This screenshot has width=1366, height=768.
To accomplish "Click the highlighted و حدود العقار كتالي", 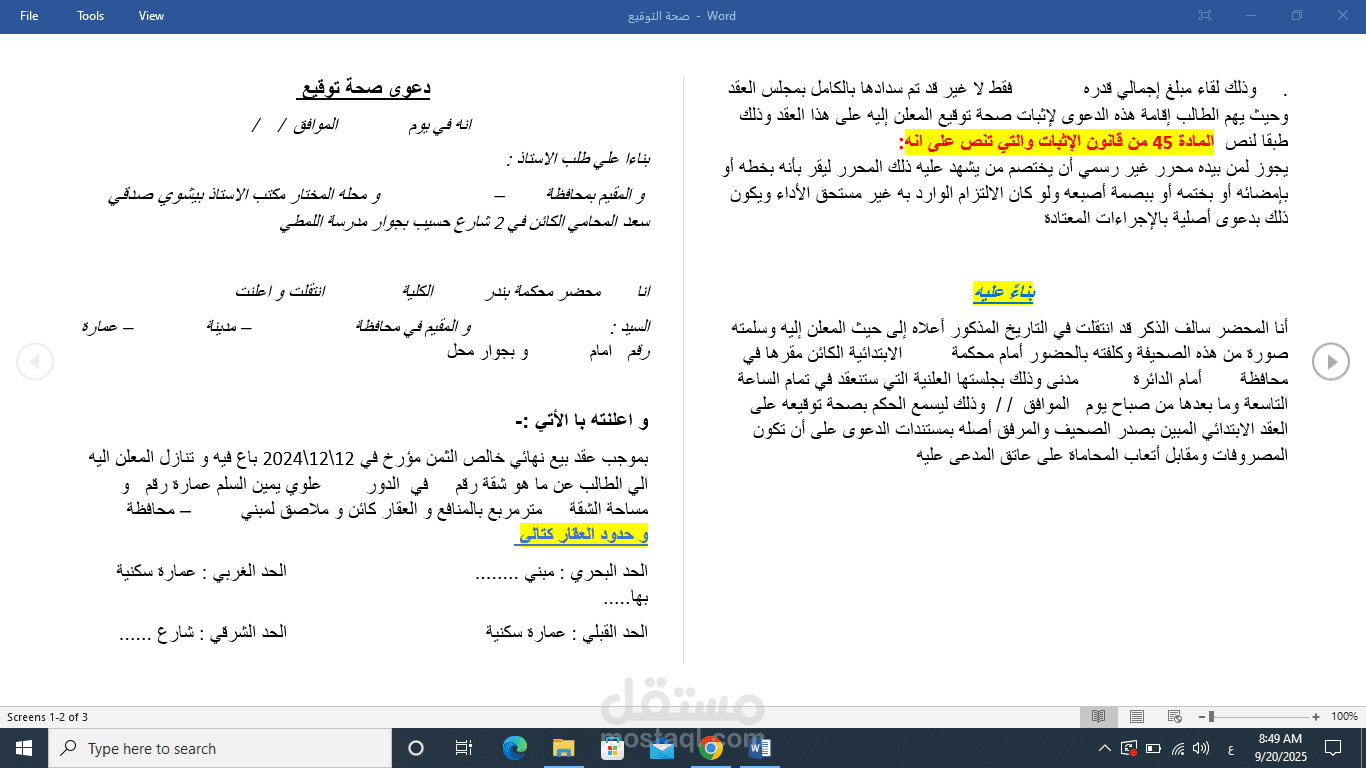I will pyautogui.click(x=582, y=535).
